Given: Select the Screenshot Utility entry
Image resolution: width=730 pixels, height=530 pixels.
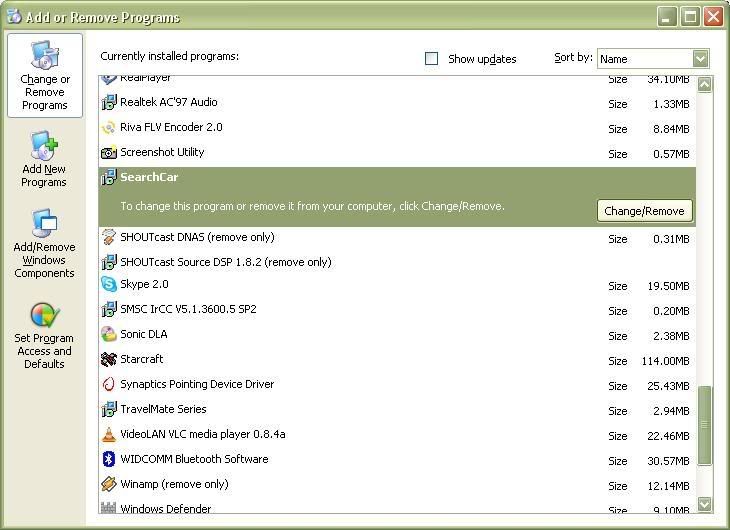Looking at the screenshot, I should click(x=397, y=153).
